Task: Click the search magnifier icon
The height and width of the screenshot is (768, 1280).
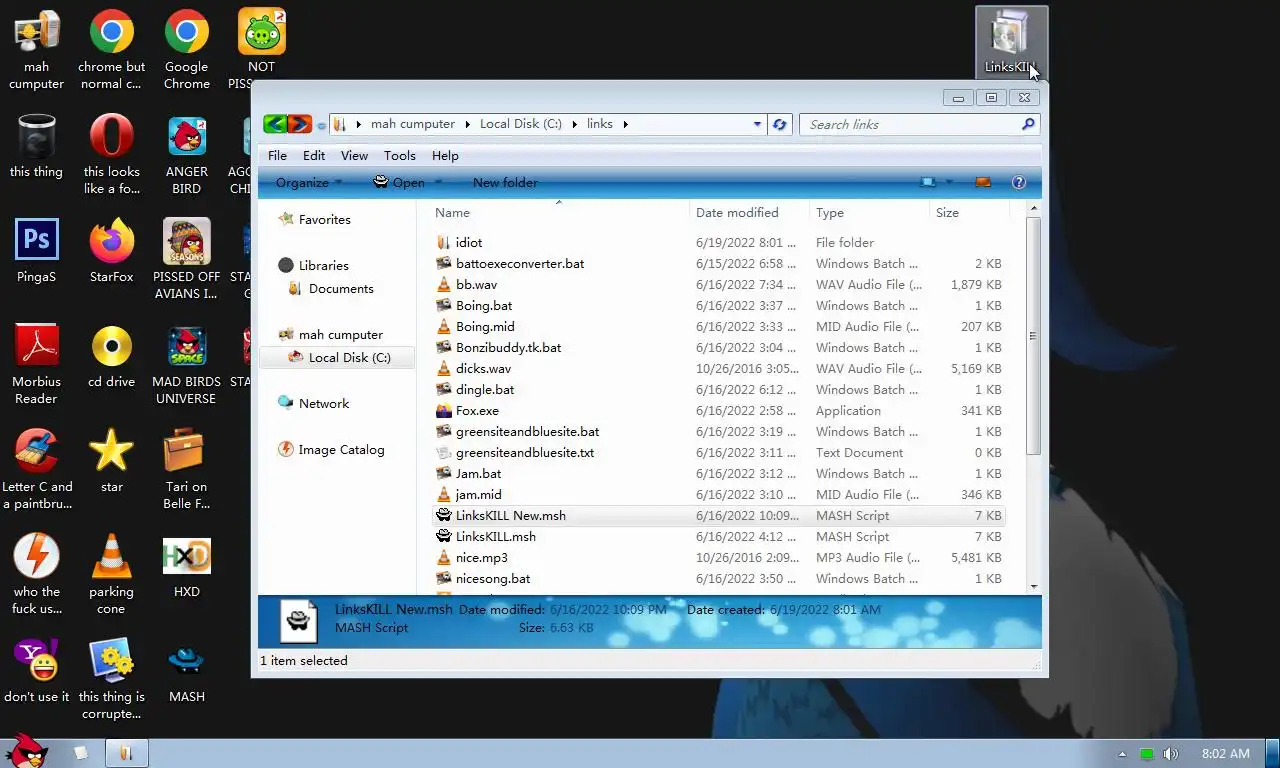Action: (x=1028, y=124)
